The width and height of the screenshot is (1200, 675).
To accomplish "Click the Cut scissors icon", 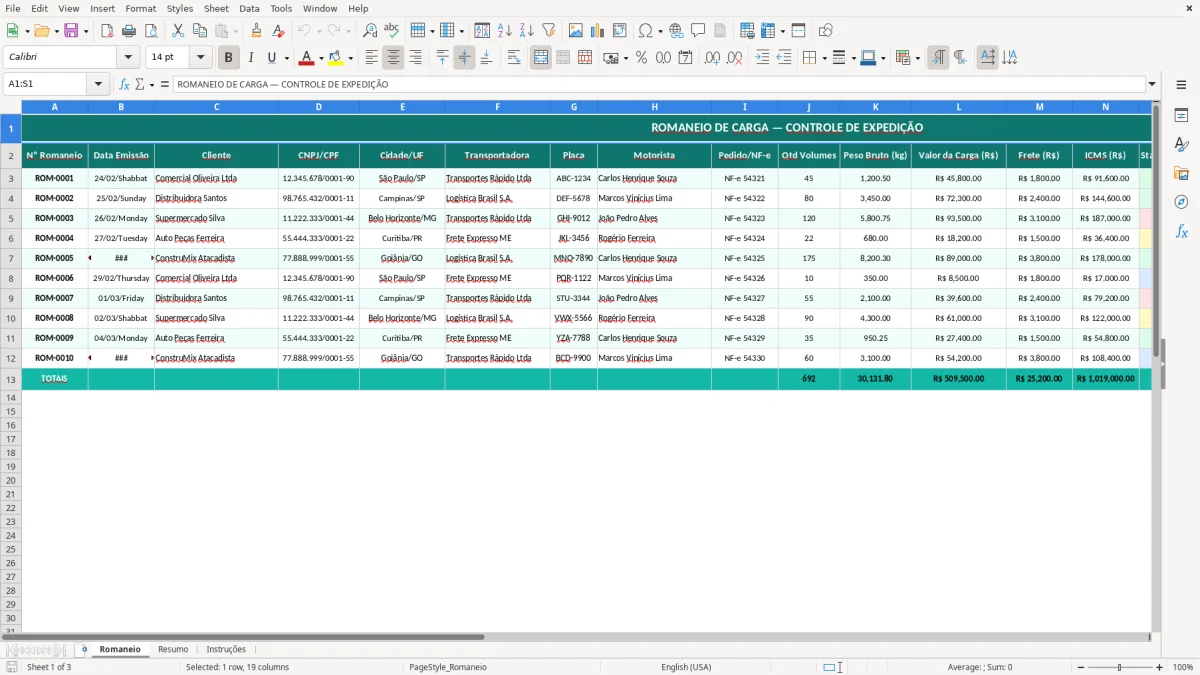I will [x=177, y=31].
